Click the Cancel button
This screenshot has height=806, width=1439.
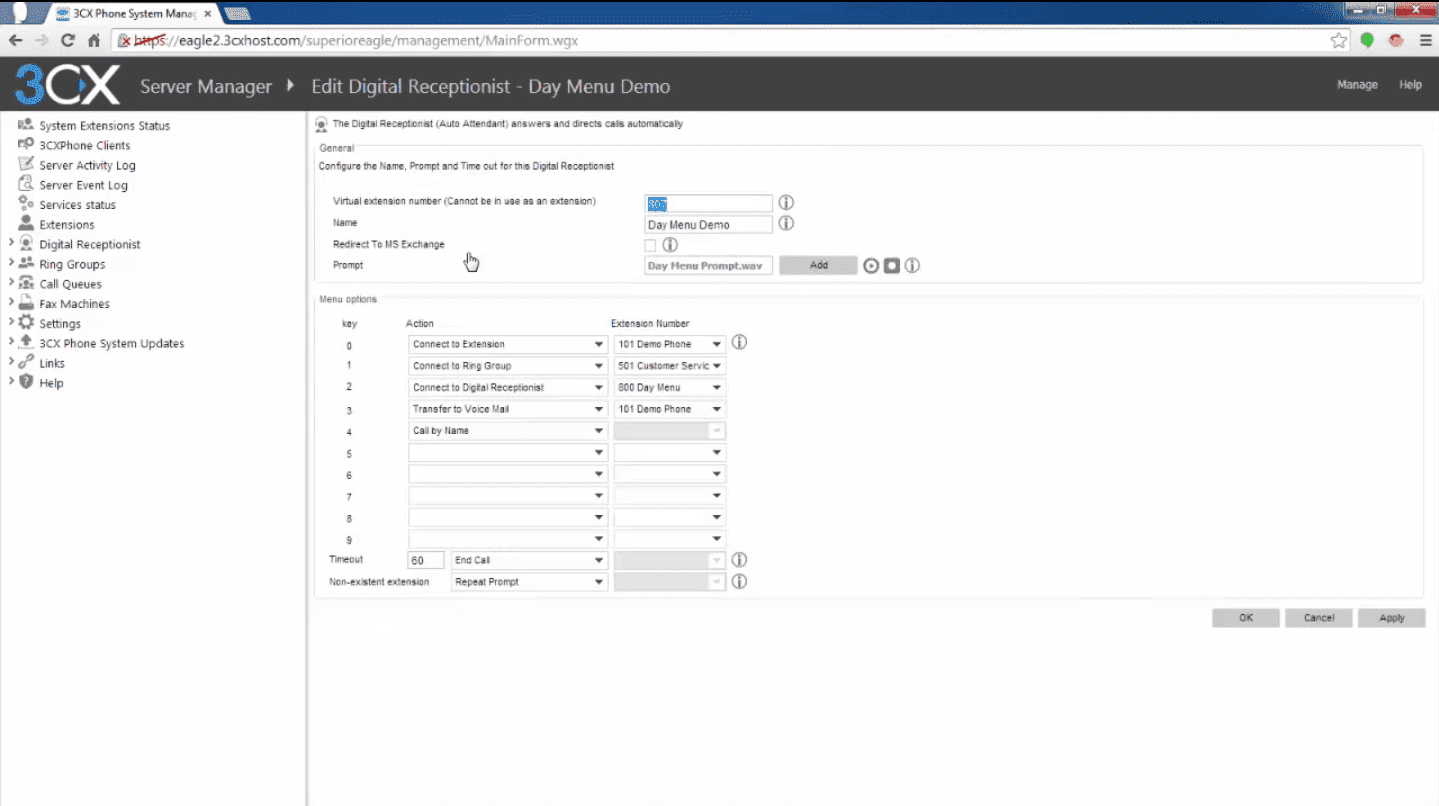click(1319, 618)
